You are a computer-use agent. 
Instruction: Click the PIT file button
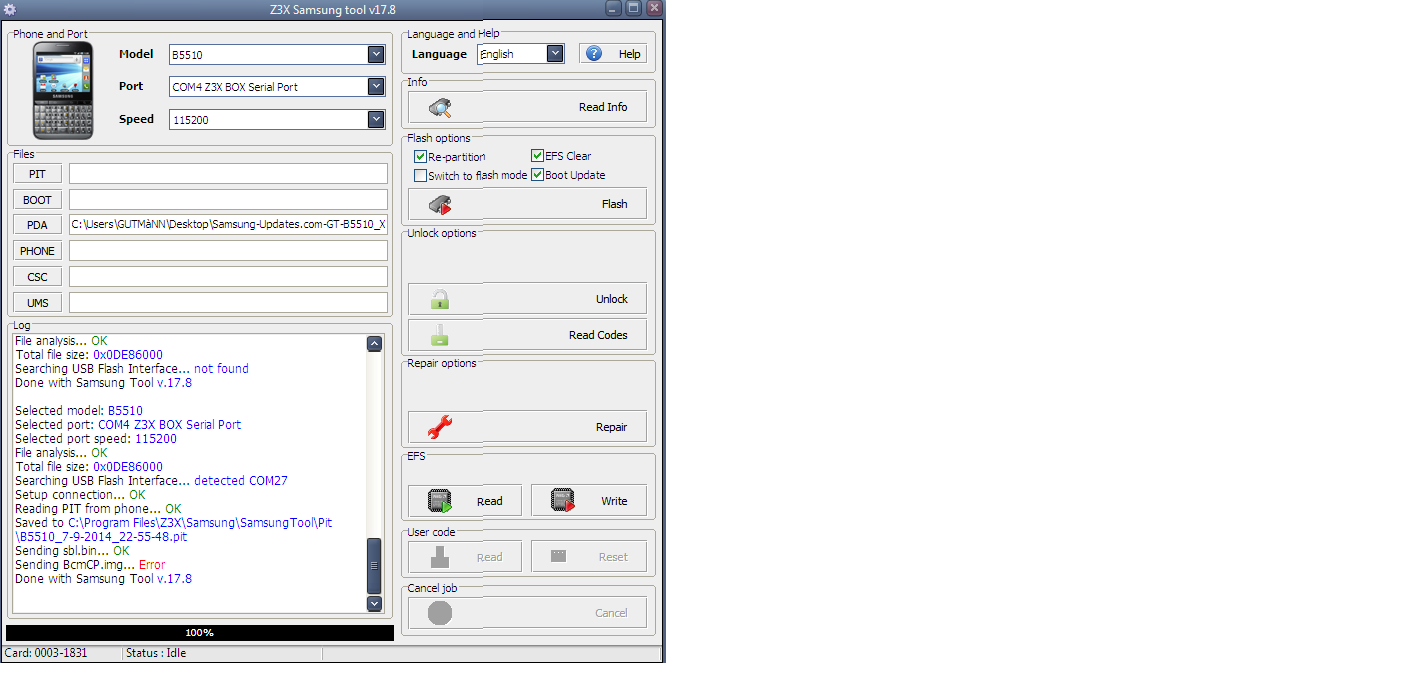37,174
